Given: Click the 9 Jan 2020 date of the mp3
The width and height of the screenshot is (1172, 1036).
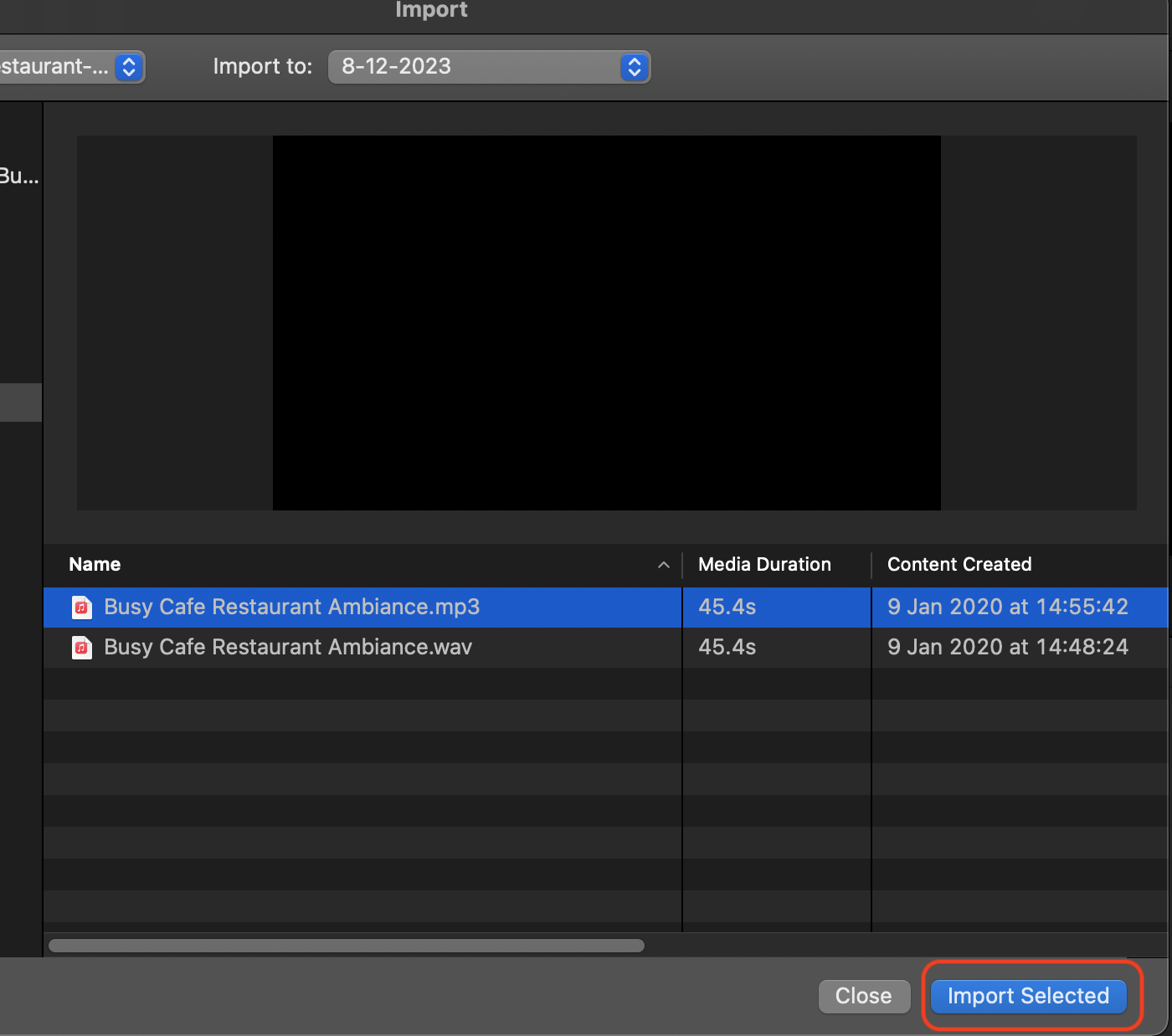Looking at the screenshot, I should [x=1008, y=607].
